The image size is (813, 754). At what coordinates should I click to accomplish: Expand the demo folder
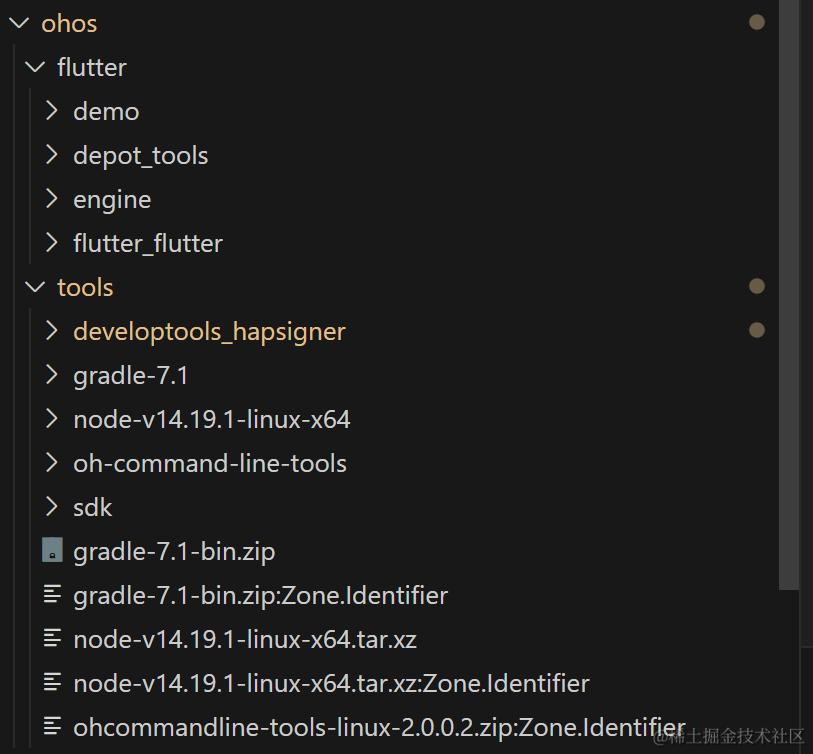[x=52, y=111]
